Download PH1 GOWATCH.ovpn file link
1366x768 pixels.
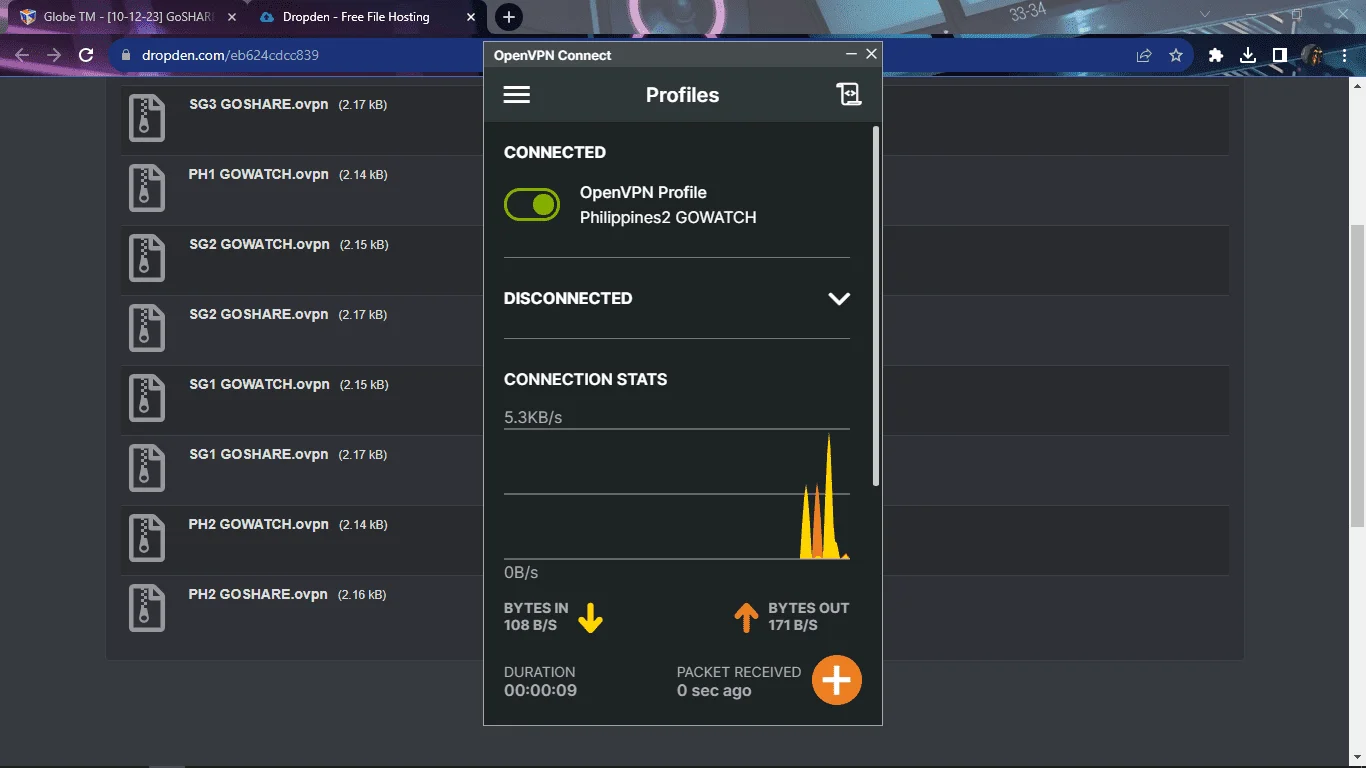click(x=259, y=174)
